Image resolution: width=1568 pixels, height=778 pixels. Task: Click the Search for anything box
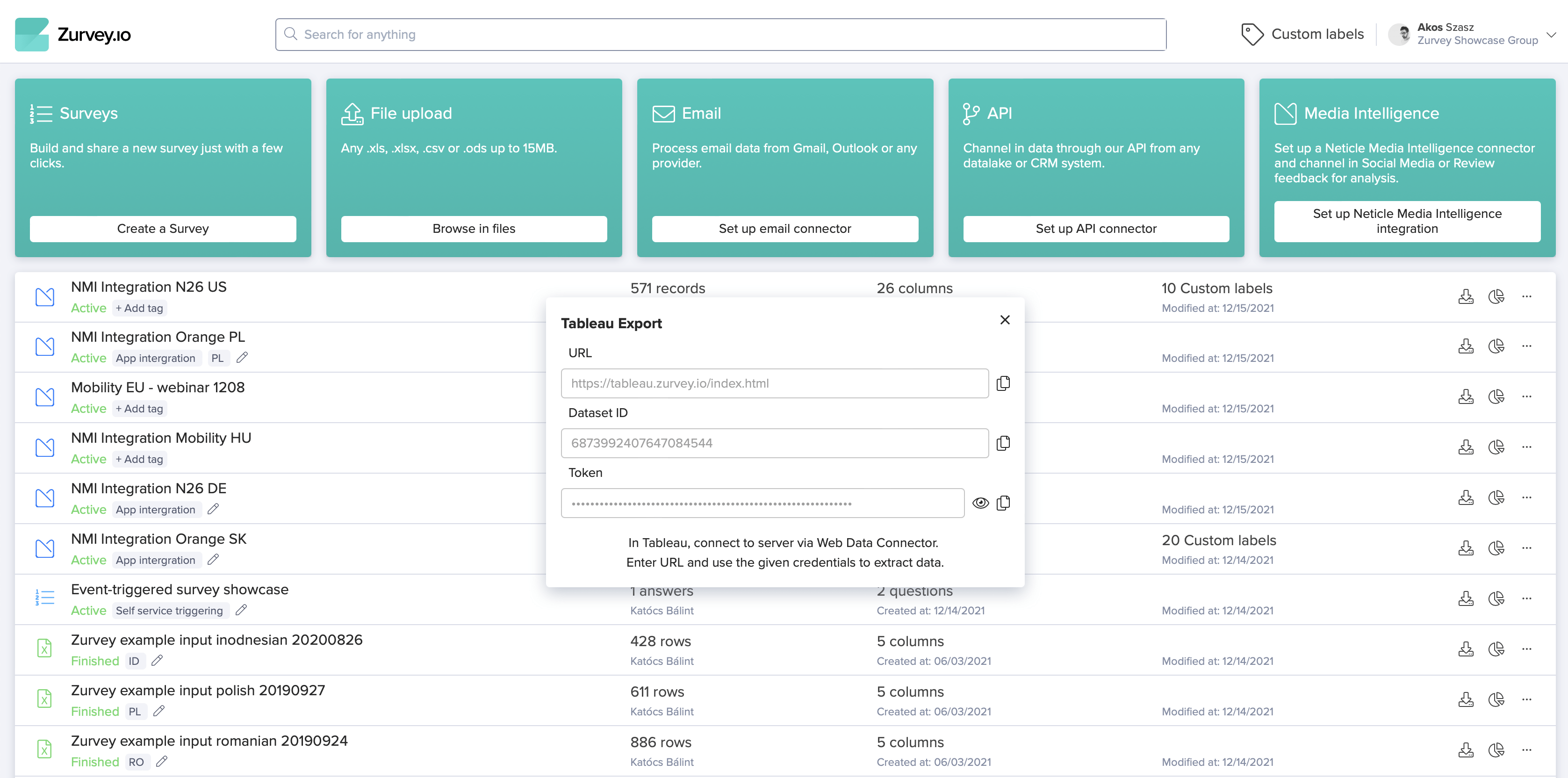coord(721,34)
